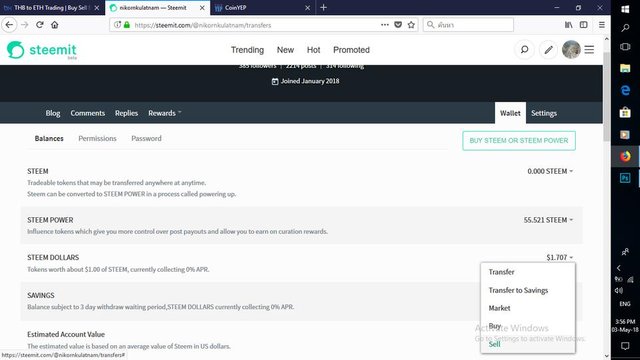This screenshot has height=360, width=640.
Task: Open the page actions three-dots icon
Action: click(384, 25)
